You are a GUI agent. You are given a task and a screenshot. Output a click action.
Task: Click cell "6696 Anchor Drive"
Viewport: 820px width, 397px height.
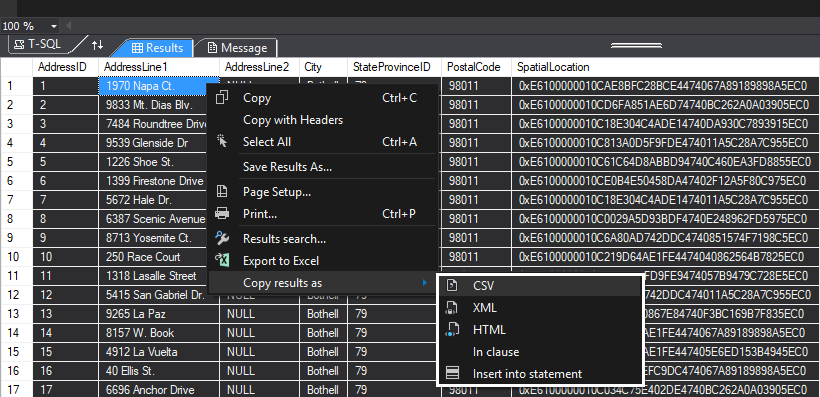click(159, 390)
